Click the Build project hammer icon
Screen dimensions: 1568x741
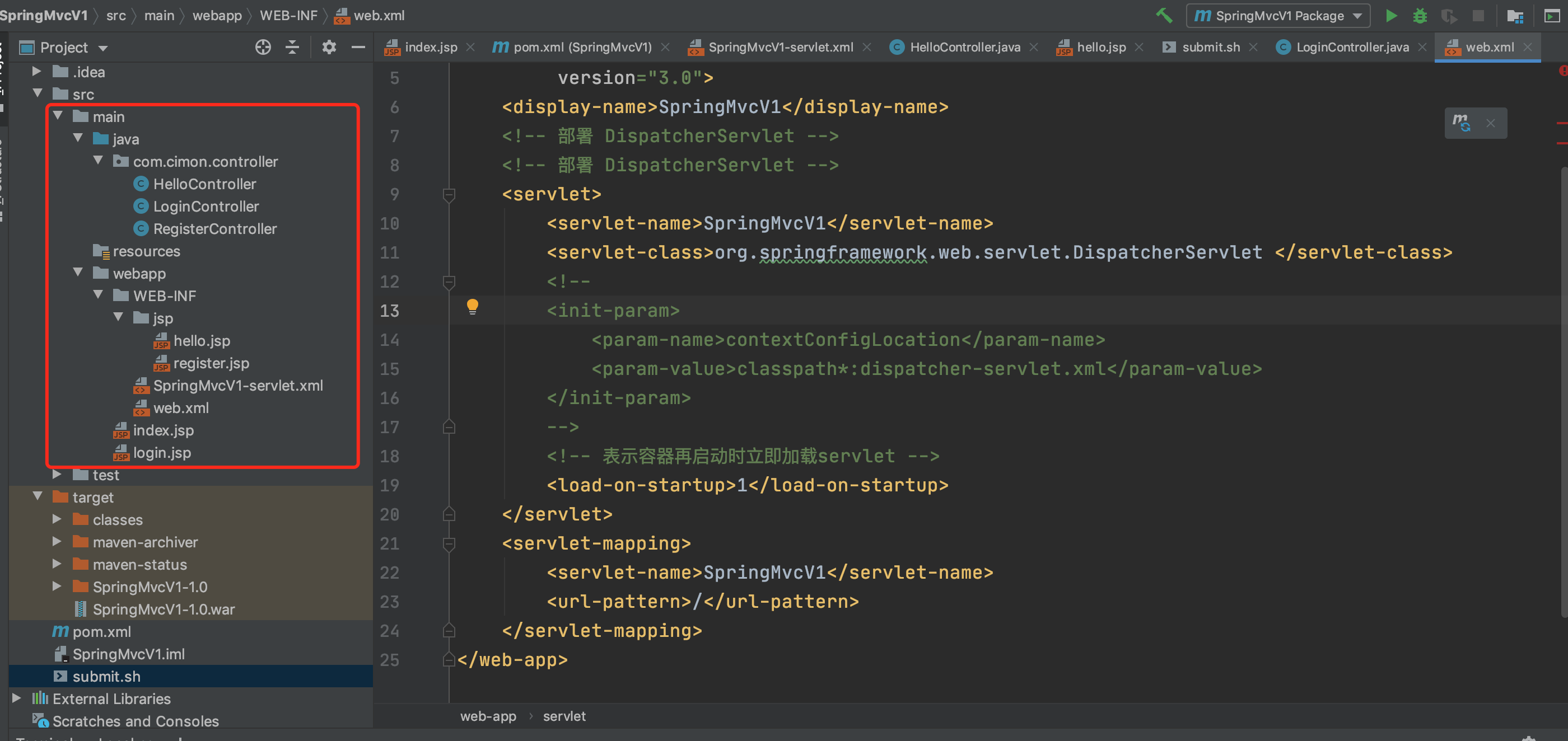[1164, 15]
